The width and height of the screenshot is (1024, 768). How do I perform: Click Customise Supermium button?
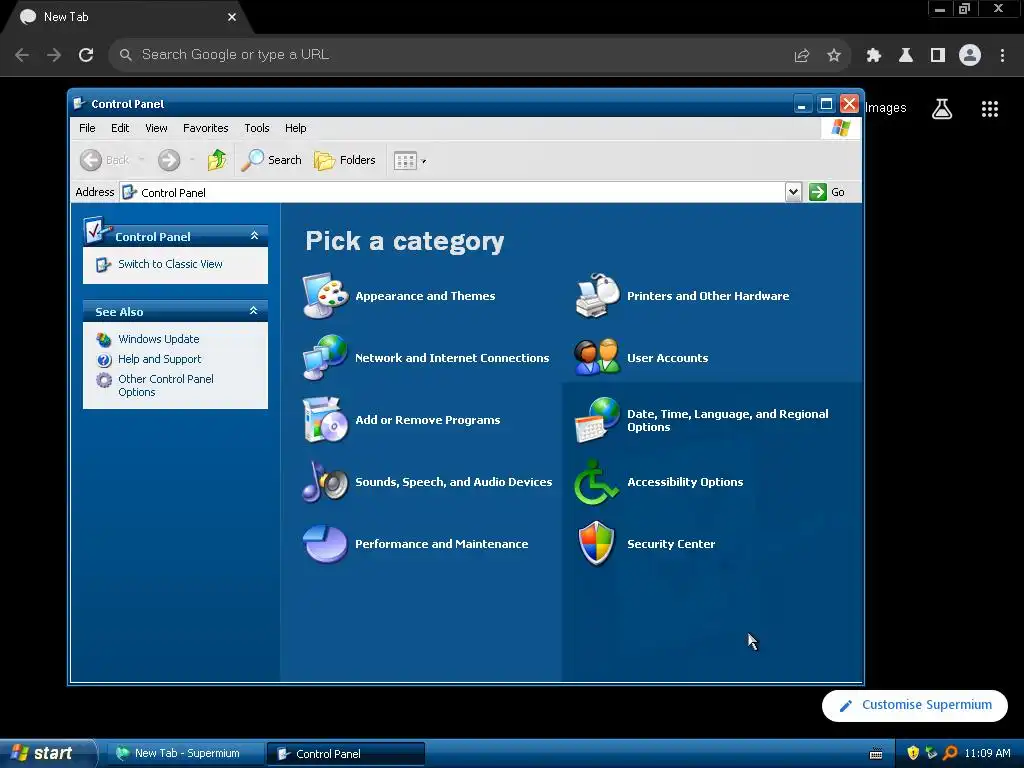point(914,705)
